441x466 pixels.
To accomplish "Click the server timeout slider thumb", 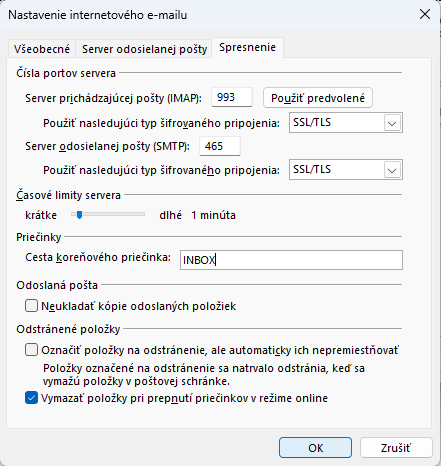I will tap(79, 215).
